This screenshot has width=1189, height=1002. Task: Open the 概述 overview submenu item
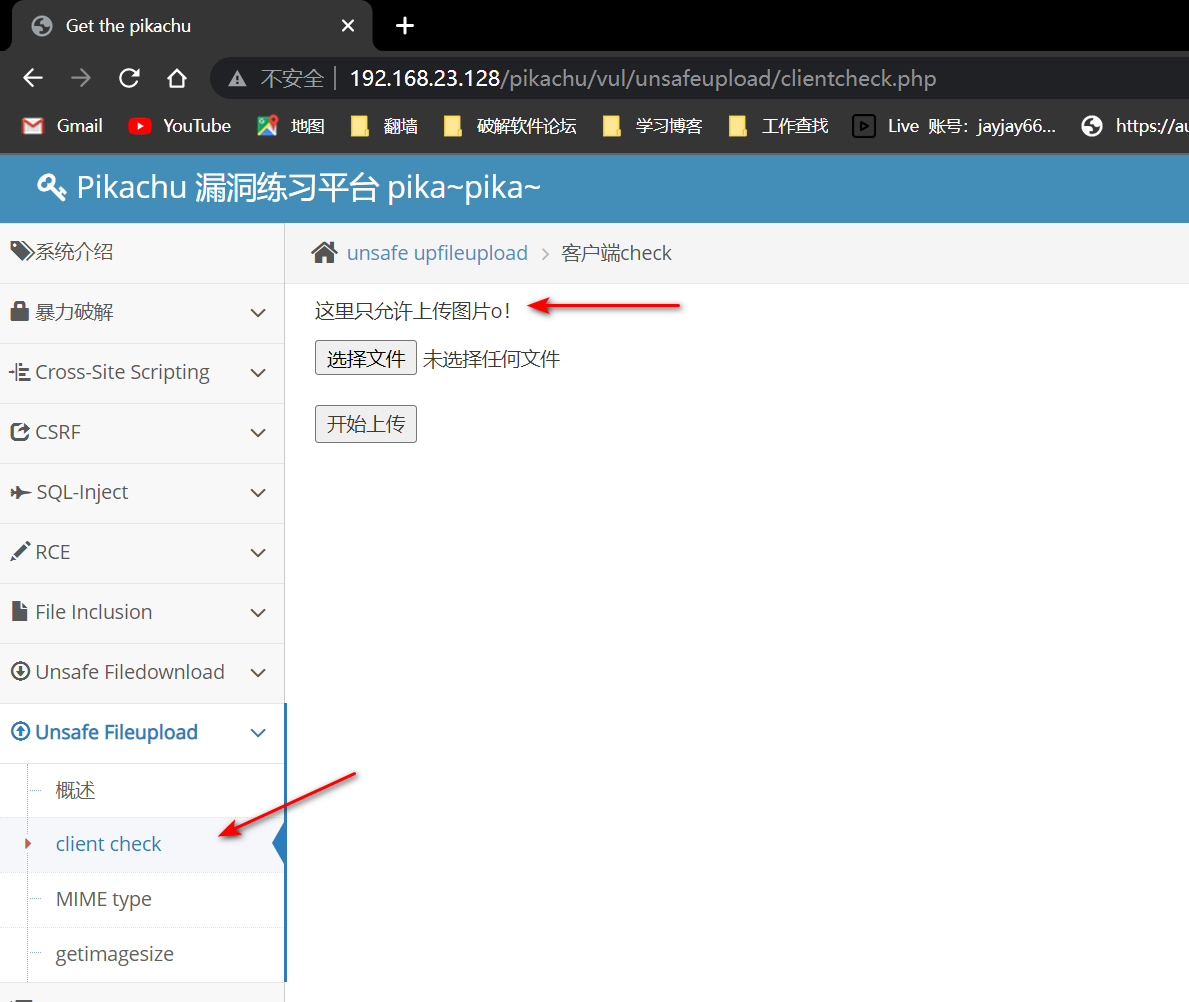tap(76, 790)
